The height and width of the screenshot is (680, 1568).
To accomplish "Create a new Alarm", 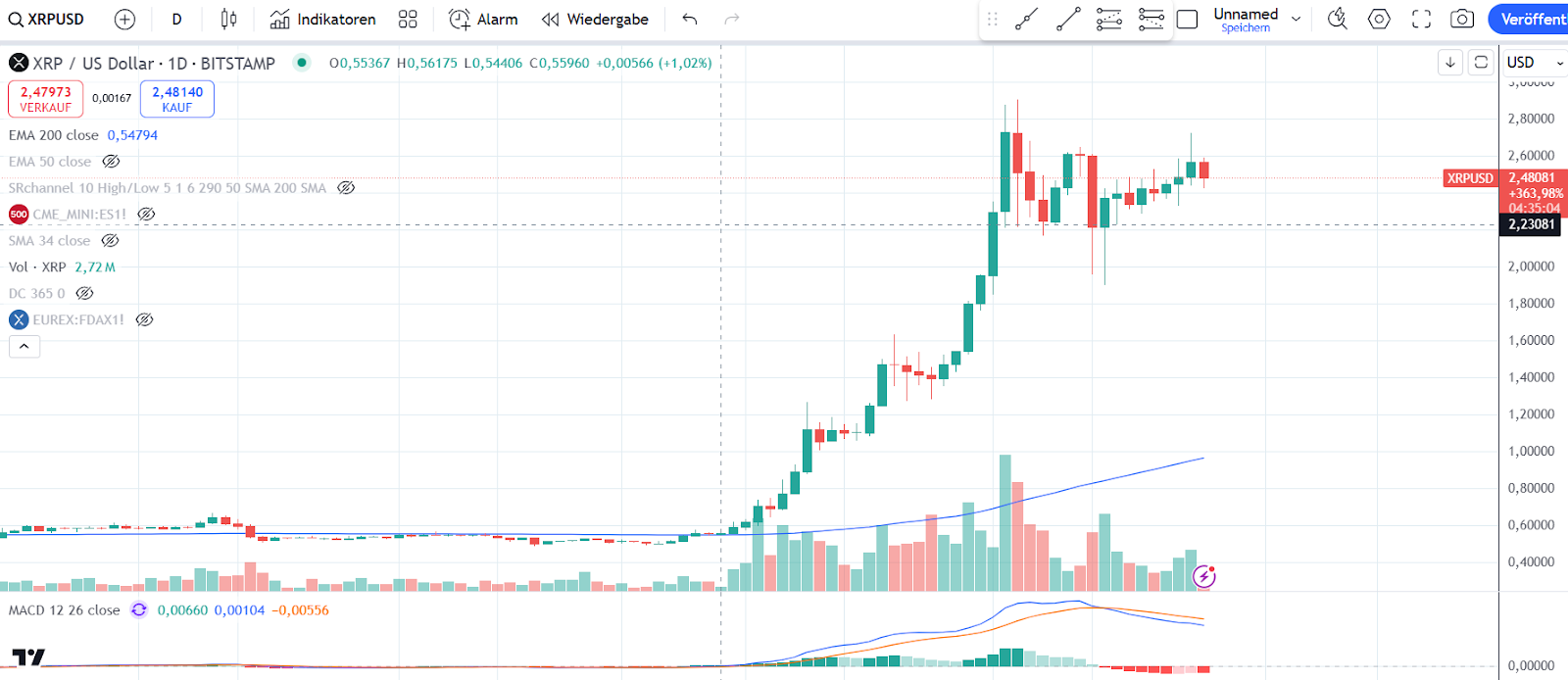I will point(483,19).
